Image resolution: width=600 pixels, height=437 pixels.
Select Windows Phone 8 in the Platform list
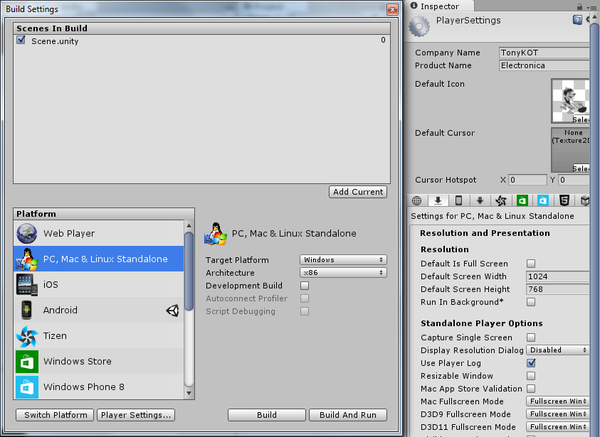click(99, 386)
